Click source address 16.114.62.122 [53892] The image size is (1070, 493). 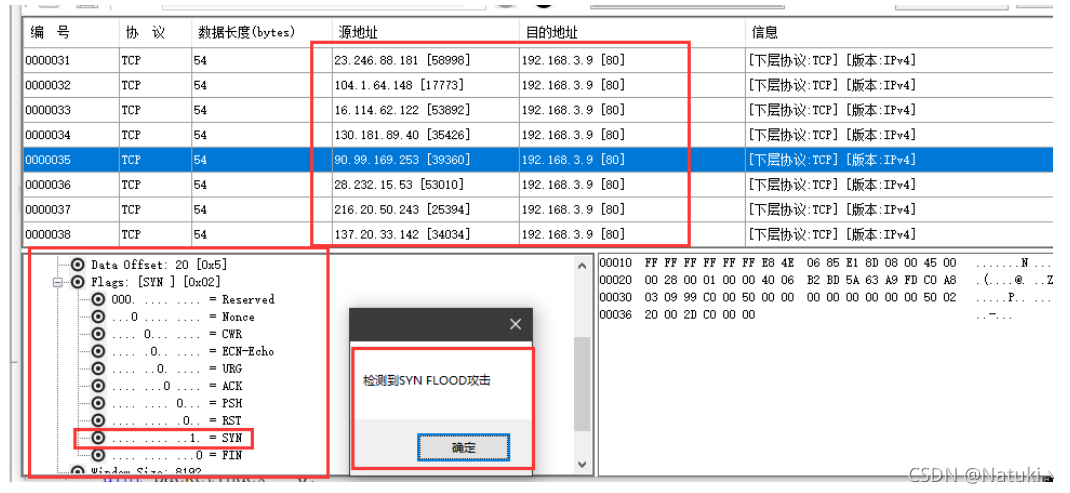[403, 110]
